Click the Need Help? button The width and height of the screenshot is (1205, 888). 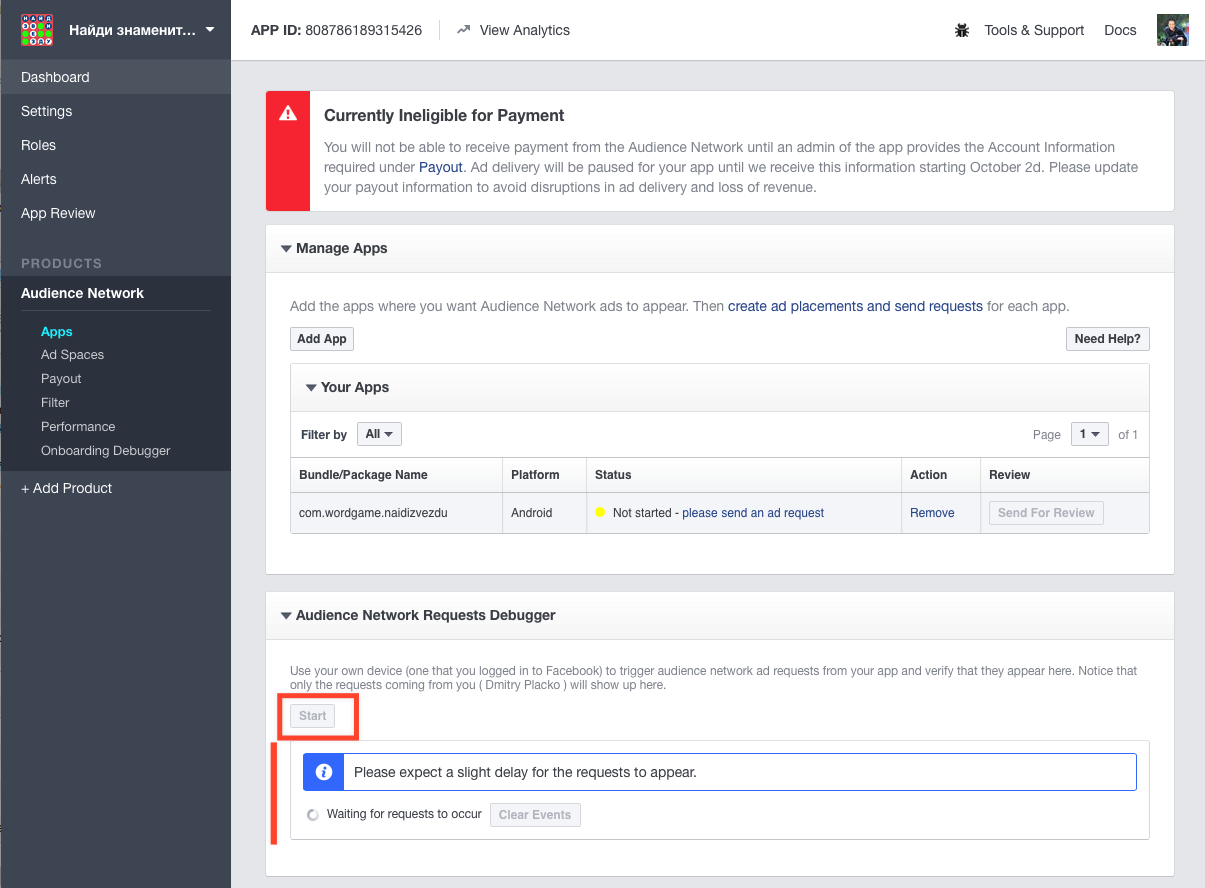tap(1107, 339)
